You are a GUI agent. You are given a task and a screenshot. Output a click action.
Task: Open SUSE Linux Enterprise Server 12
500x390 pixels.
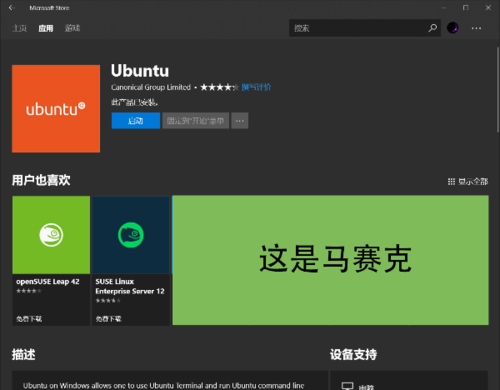click(131, 261)
